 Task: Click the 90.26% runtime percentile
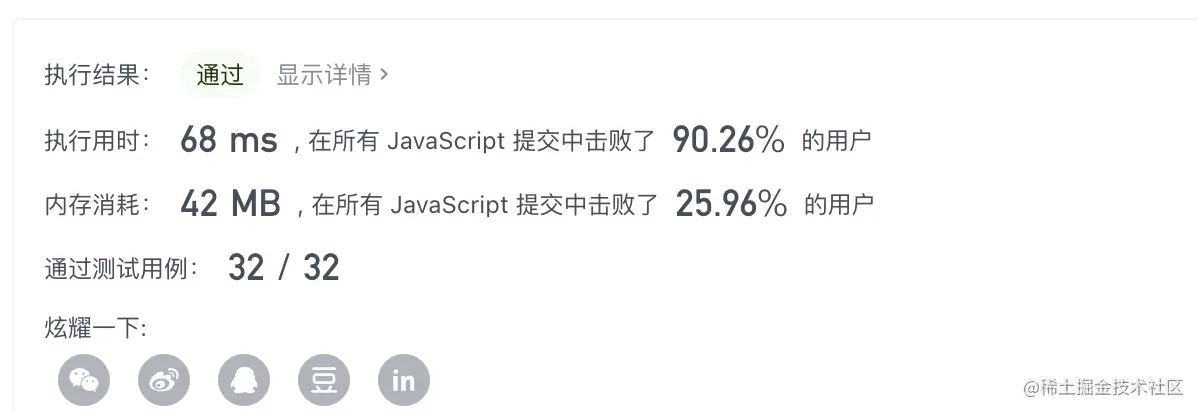coord(729,140)
